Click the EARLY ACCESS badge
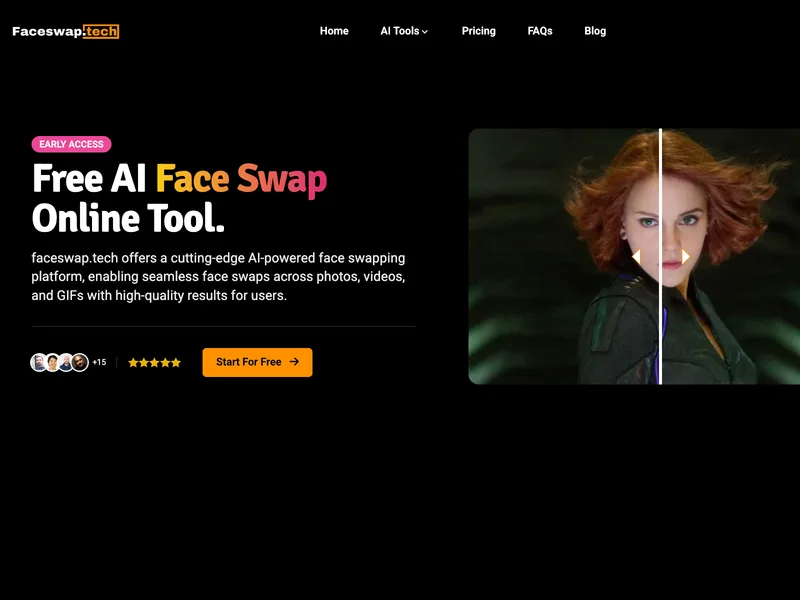This screenshot has width=800, height=600. (71, 144)
